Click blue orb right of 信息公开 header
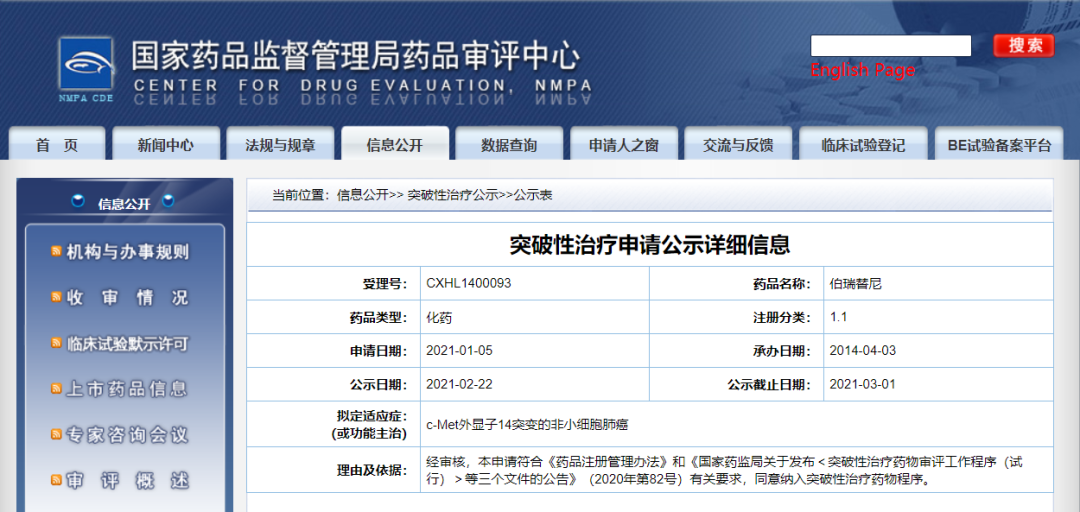Viewport: 1080px width, 512px height. coord(168,201)
